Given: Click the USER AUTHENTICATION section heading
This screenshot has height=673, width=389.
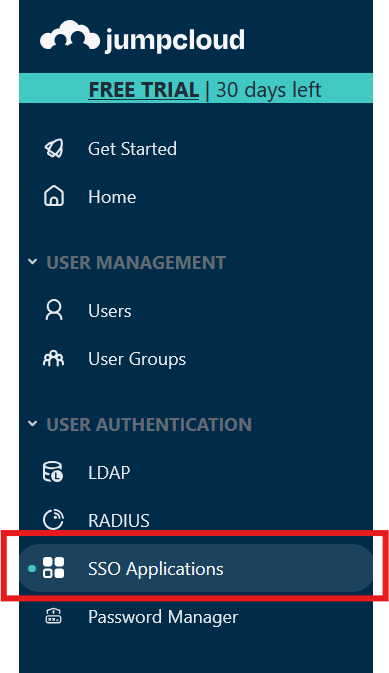Looking at the screenshot, I should pos(149,424).
